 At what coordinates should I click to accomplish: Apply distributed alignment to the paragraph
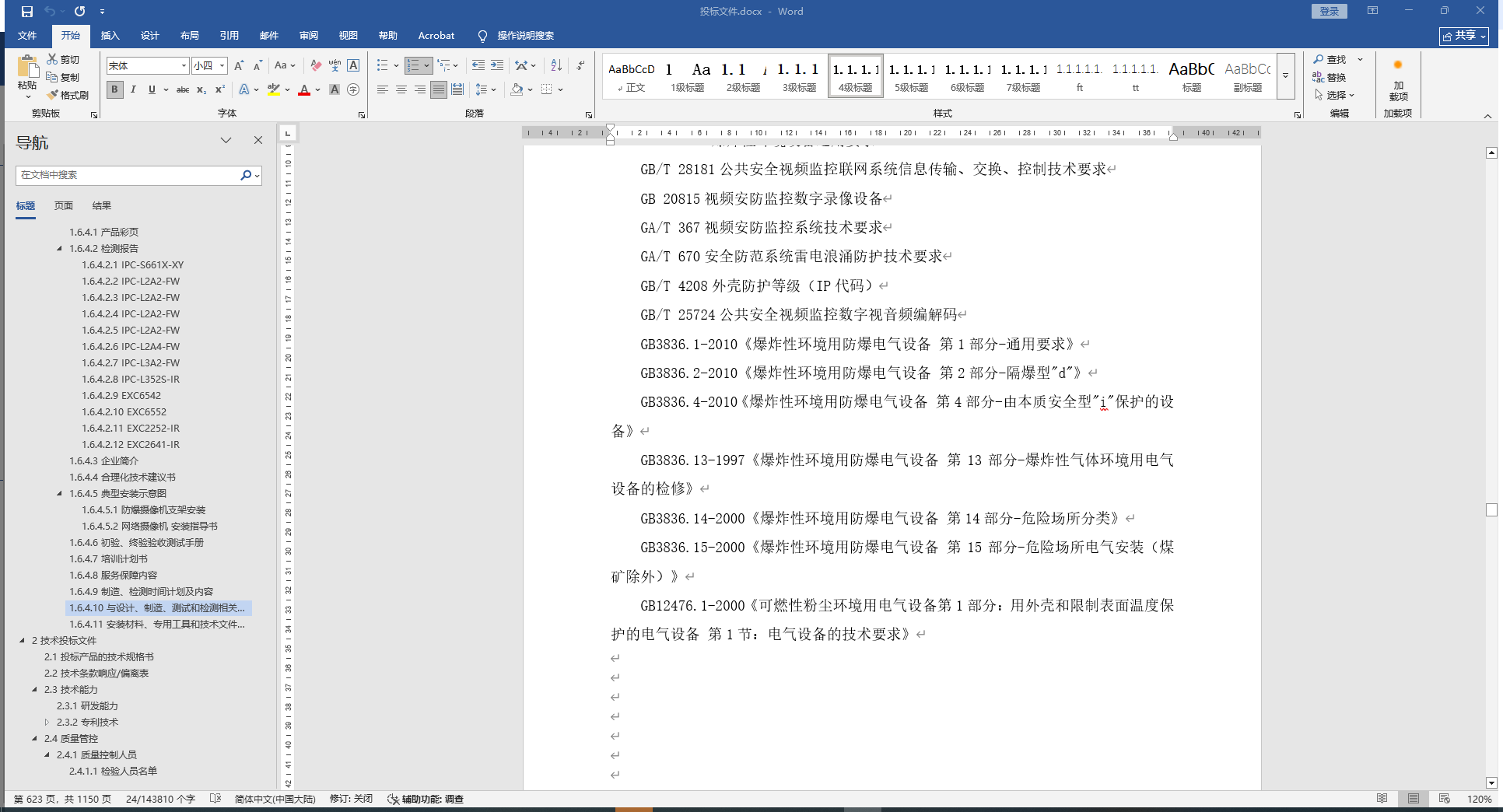click(x=457, y=89)
